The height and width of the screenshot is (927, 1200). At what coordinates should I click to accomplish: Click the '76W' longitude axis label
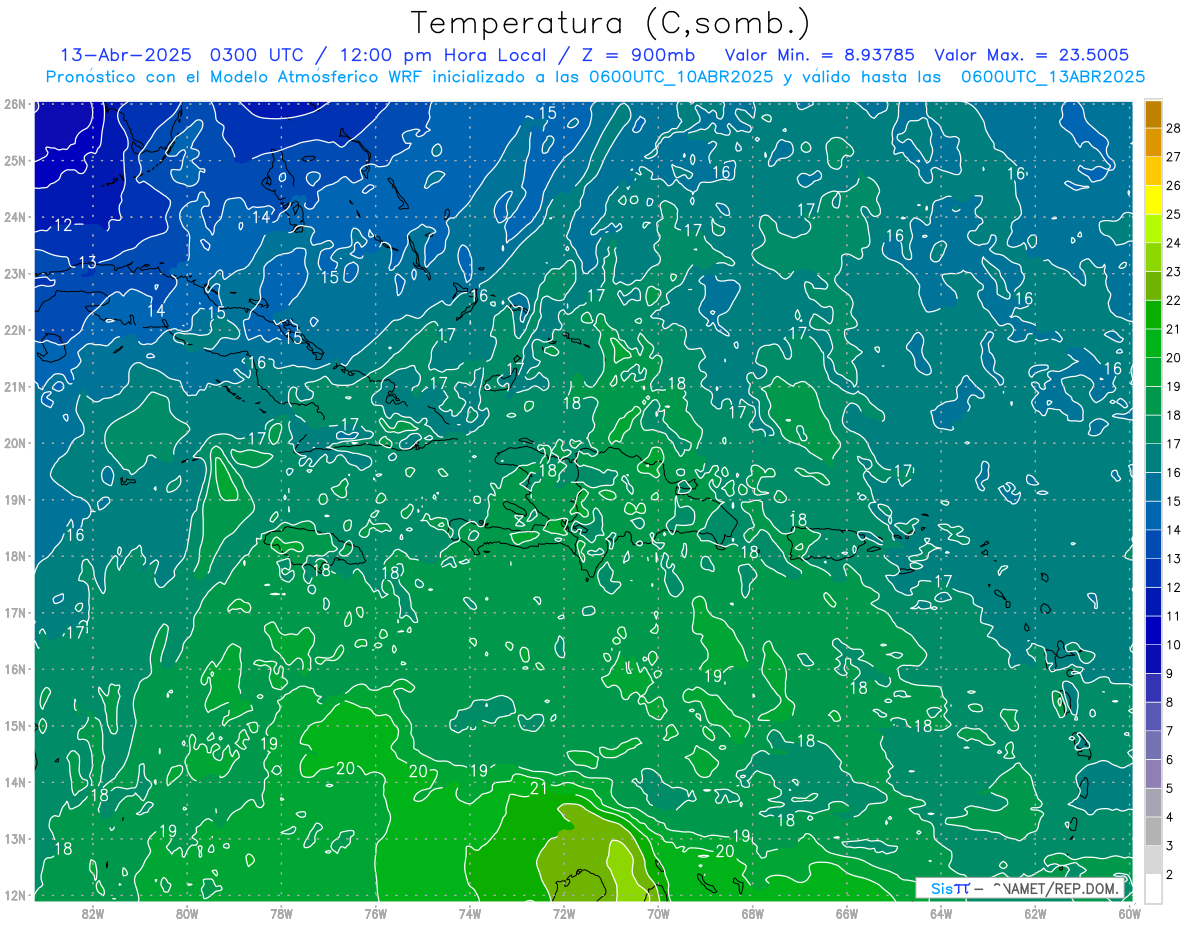pos(376,912)
